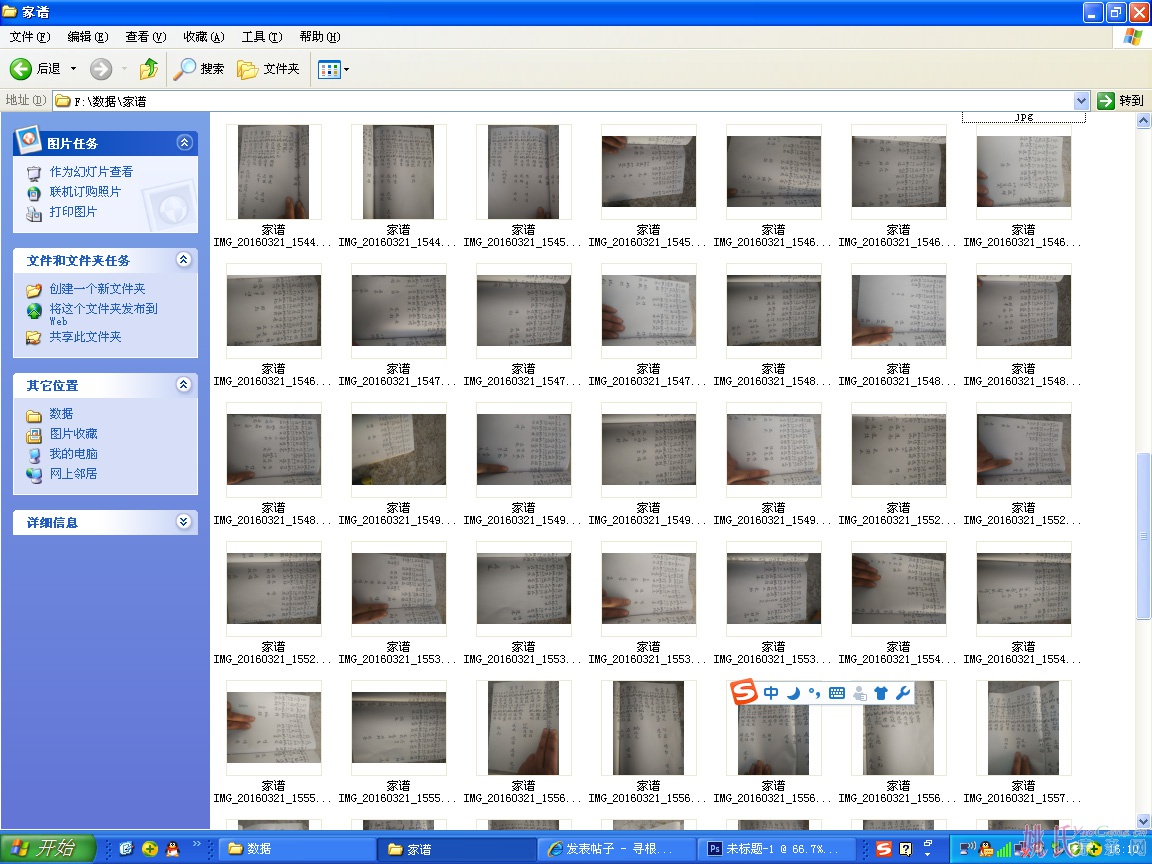The image size is (1152, 864).
Task: Click 联机订购照片 link
Action: click(85, 192)
